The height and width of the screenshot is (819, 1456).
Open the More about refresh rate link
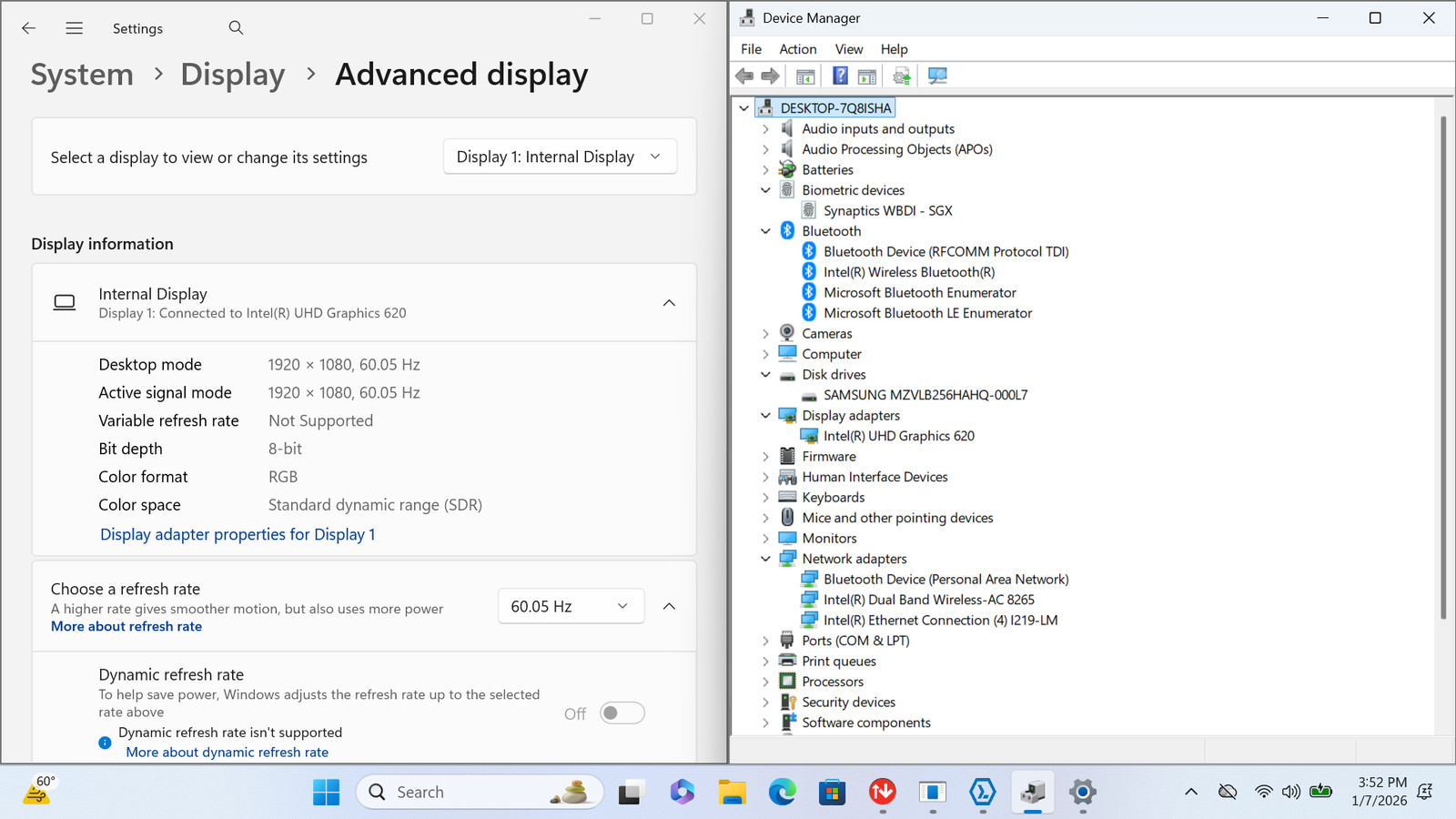[x=126, y=626]
